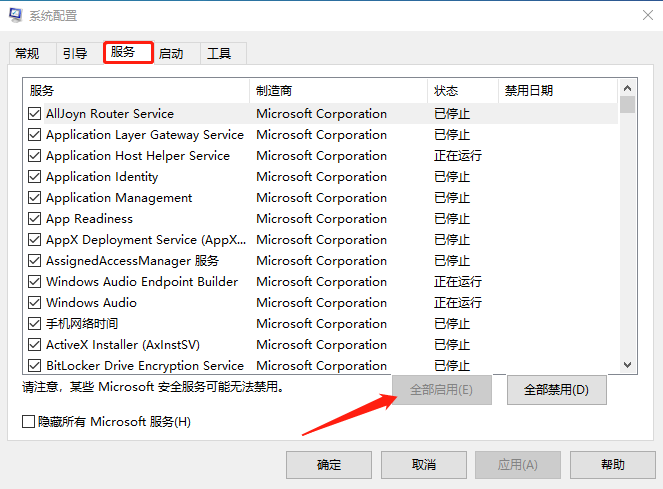This screenshot has height=489, width=663.
Task: Open the 引导 tab
Action: [x=75, y=54]
